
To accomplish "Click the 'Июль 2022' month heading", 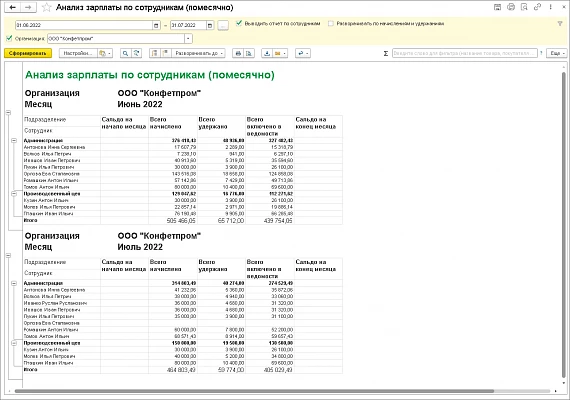I will tap(140, 247).
